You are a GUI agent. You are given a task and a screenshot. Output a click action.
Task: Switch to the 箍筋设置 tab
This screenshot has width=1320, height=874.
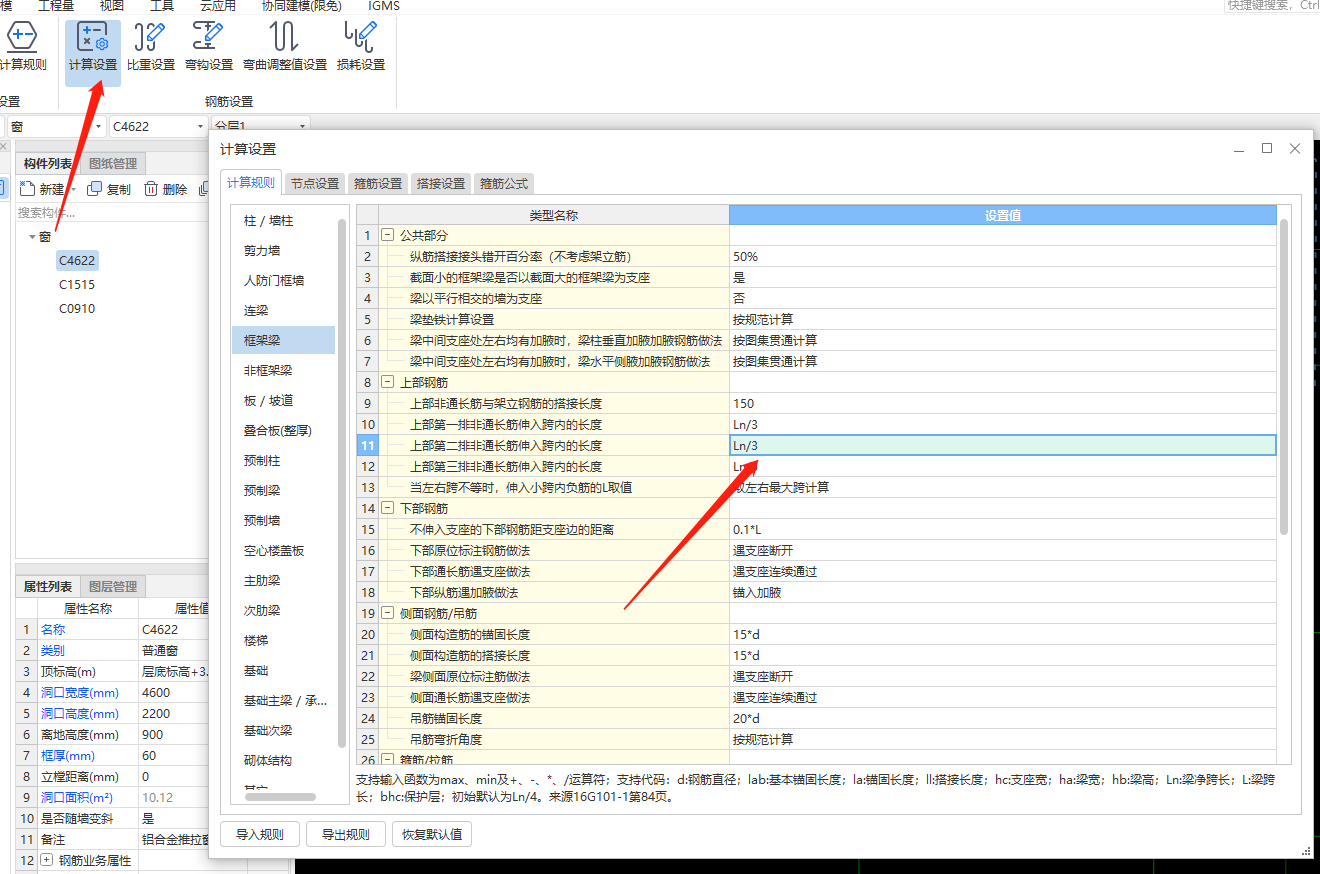[x=378, y=183]
